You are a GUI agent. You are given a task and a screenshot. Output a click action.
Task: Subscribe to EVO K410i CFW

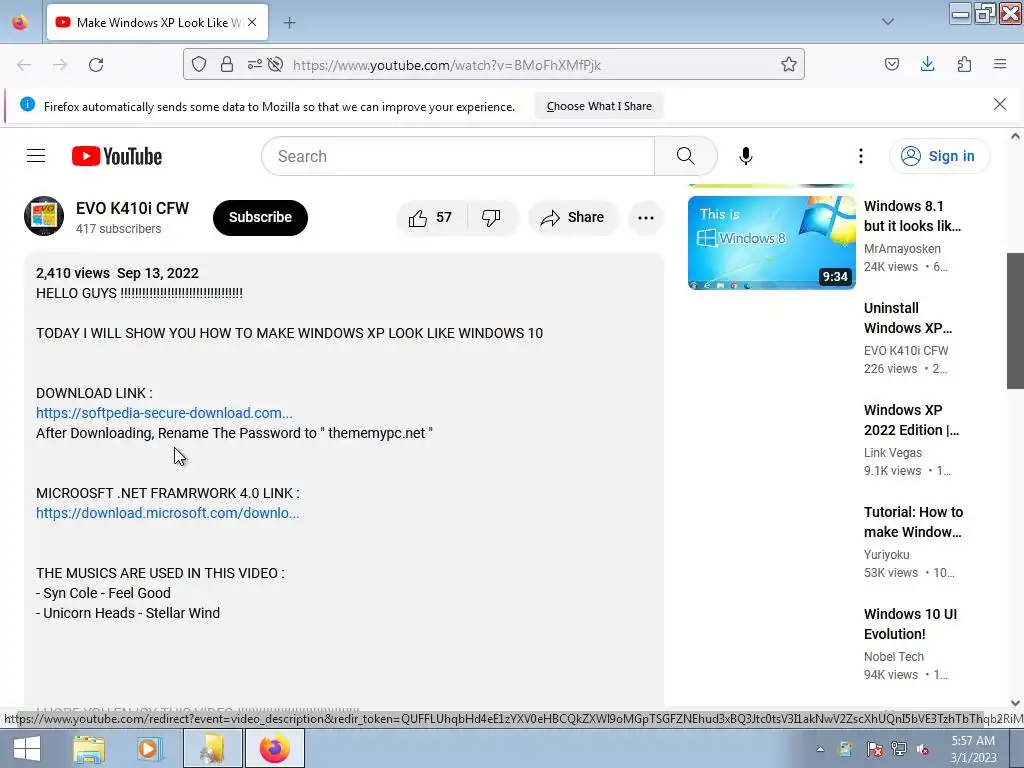pos(260,217)
